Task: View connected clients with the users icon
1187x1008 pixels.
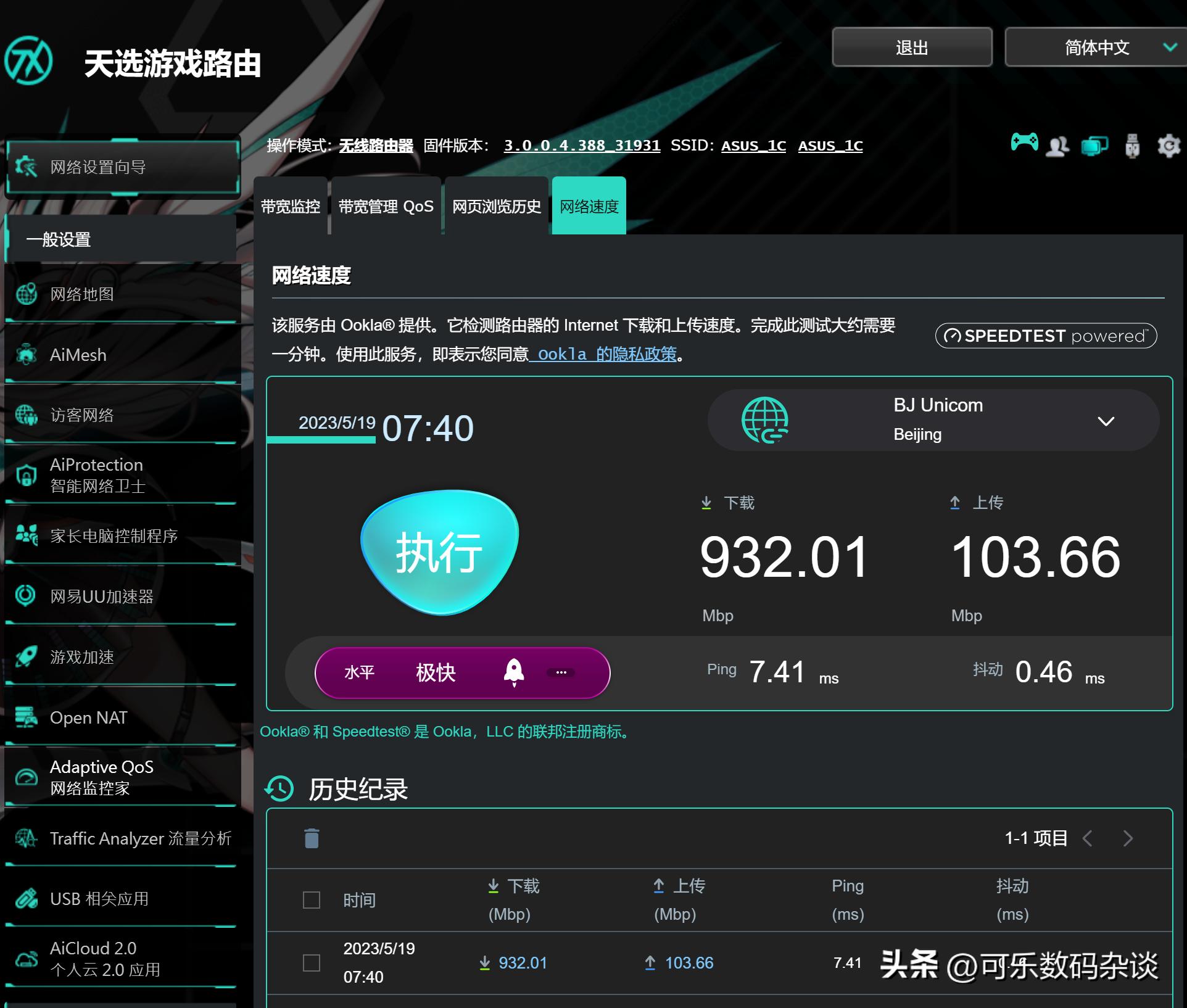Action: point(1057,146)
